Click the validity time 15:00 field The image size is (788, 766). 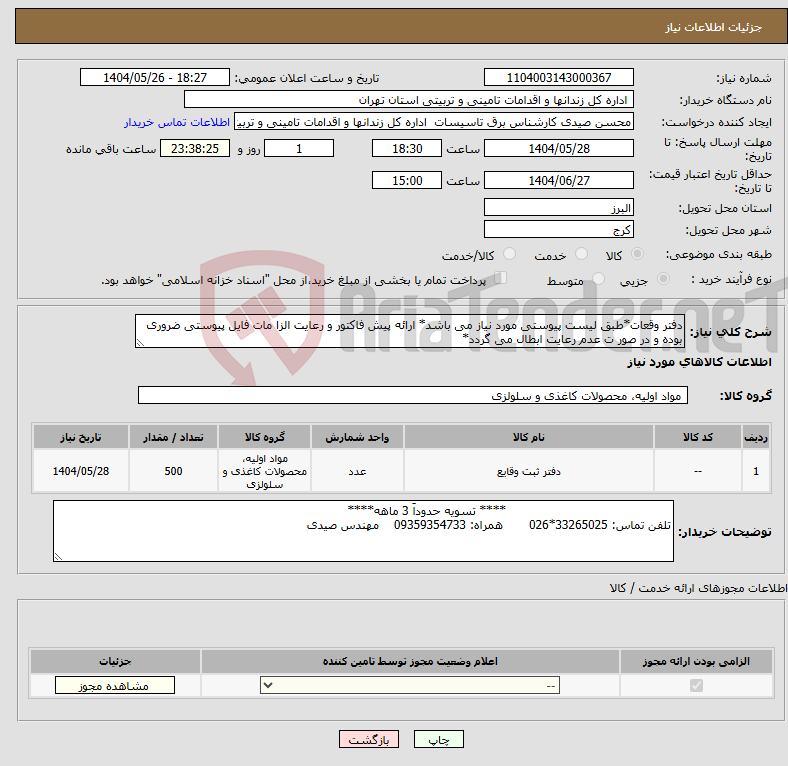point(407,180)
